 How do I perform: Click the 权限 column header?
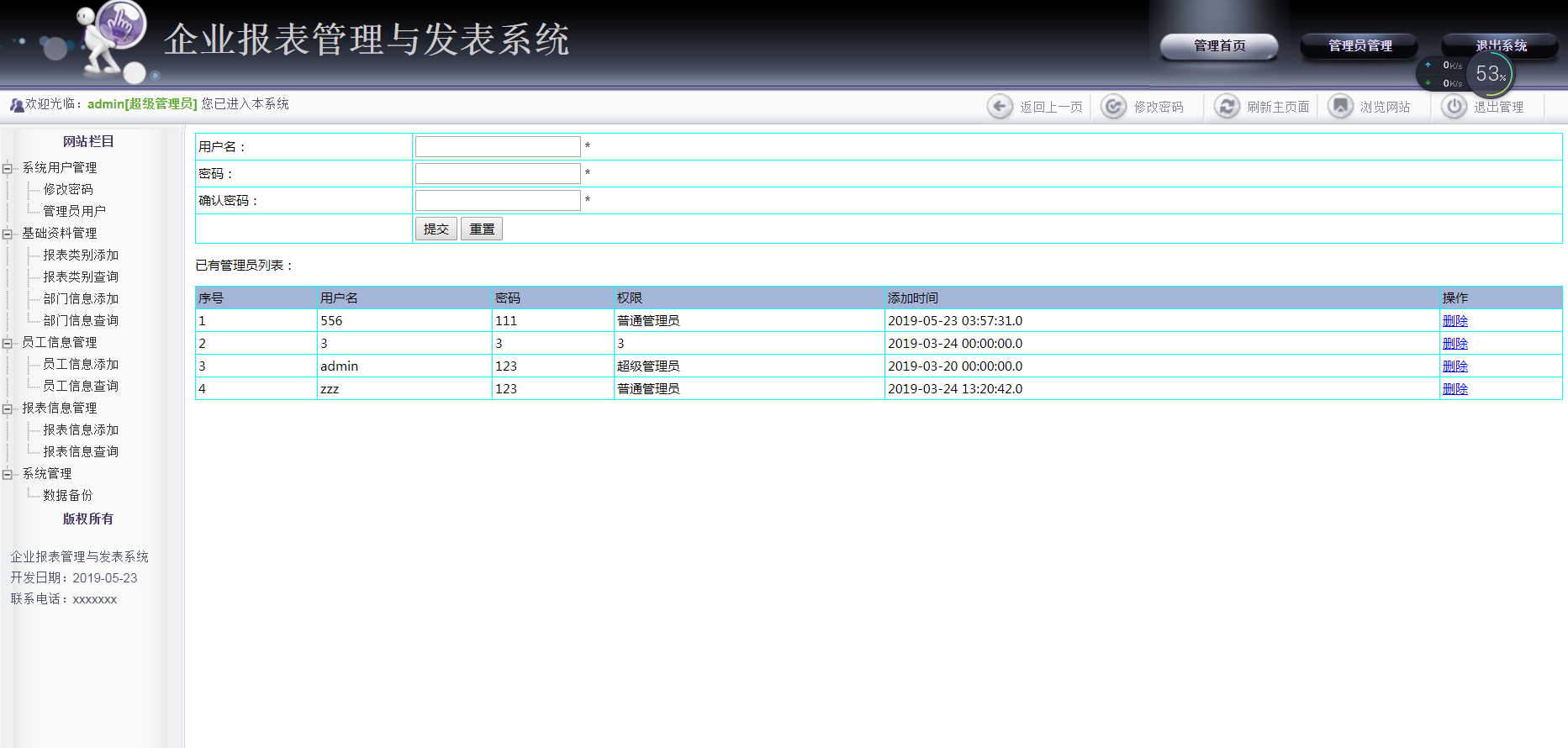tap(630, 298)
